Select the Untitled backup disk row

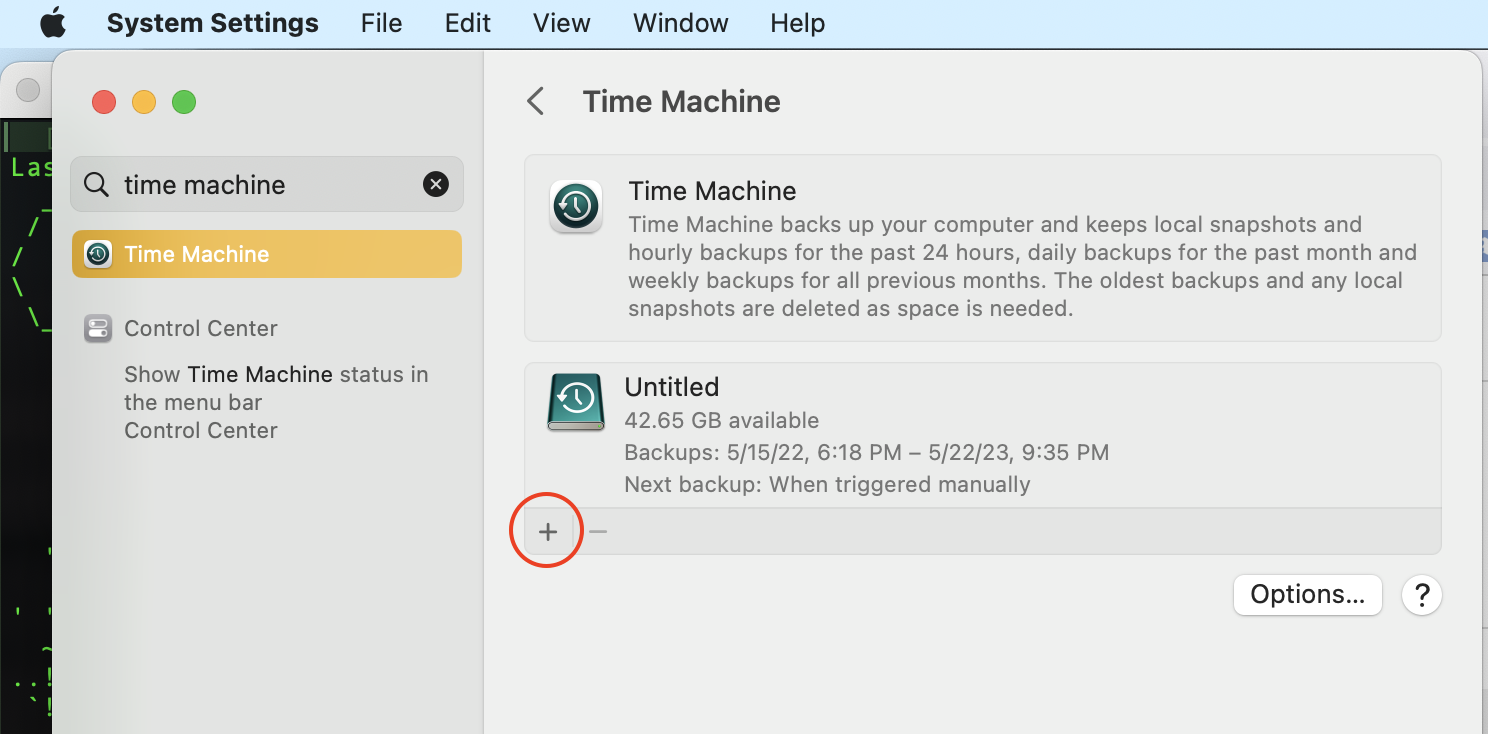pyautogui.click(x=982, y=435)
